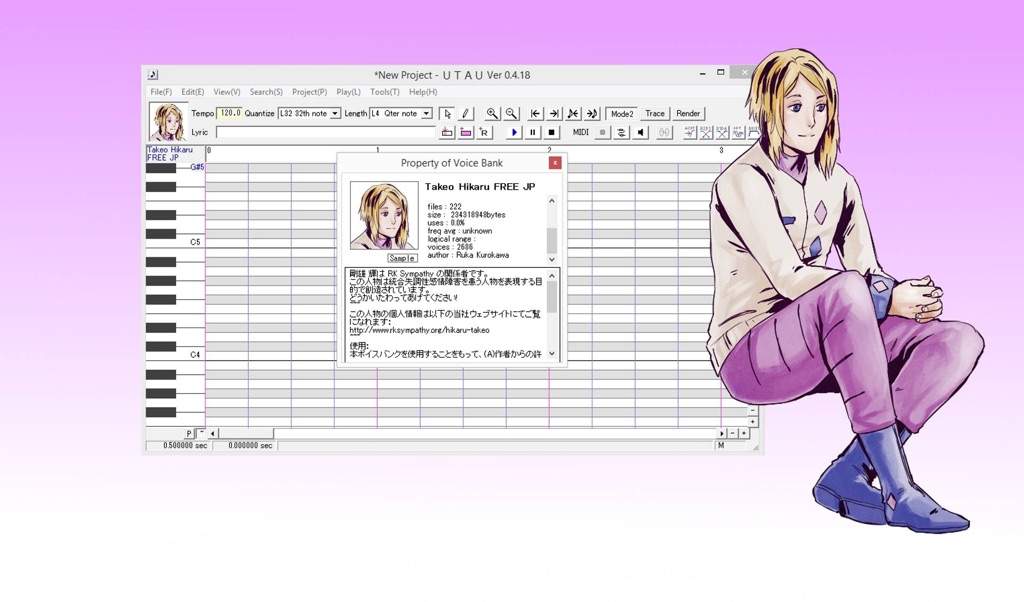This screenshot has width=1024, height=602.
Task: Click right arrow of piano roll horizontal scrollbar
Action: coord(722,433)
